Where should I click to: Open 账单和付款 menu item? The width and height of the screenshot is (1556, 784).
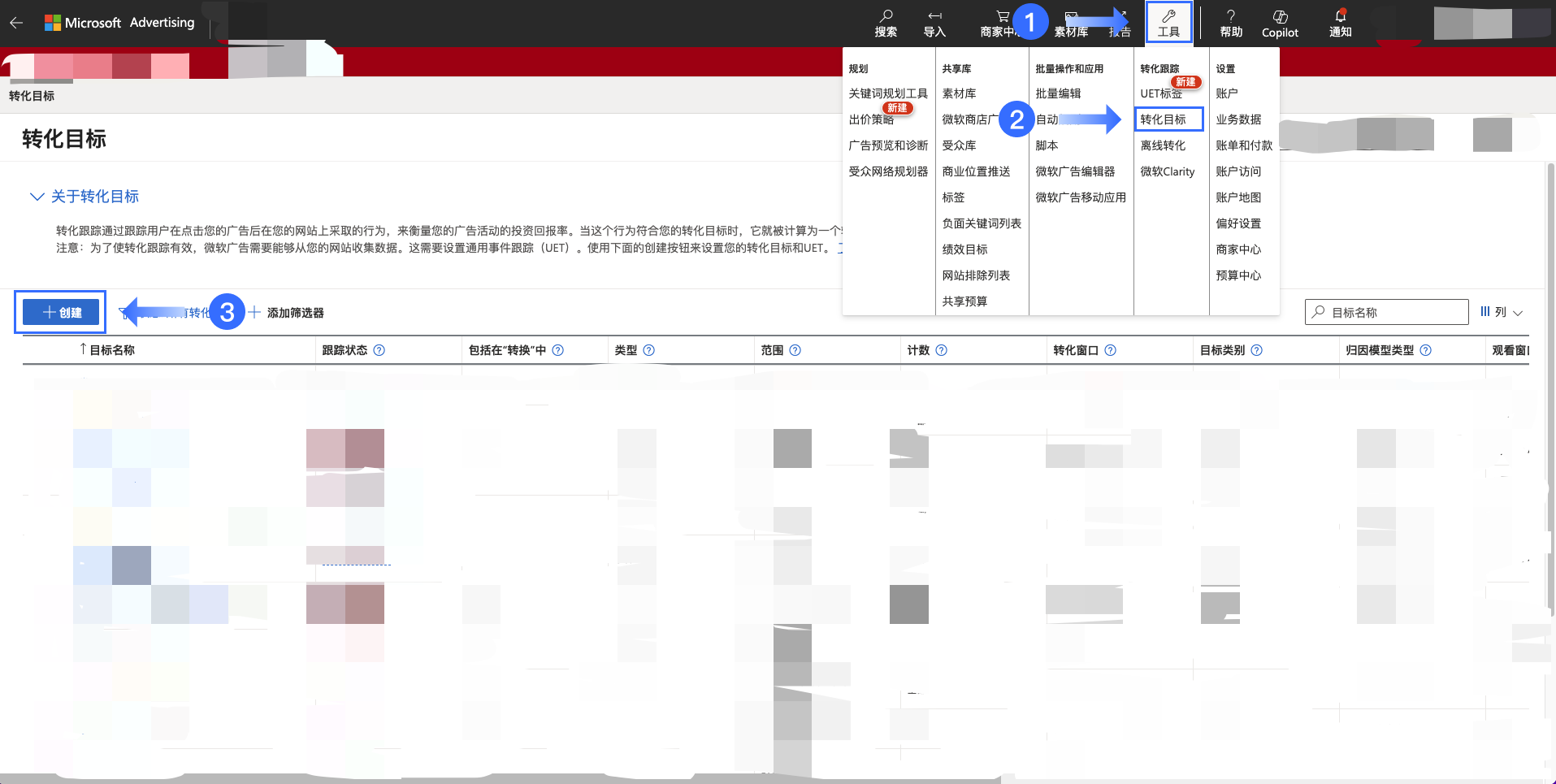coord(1244,145)
